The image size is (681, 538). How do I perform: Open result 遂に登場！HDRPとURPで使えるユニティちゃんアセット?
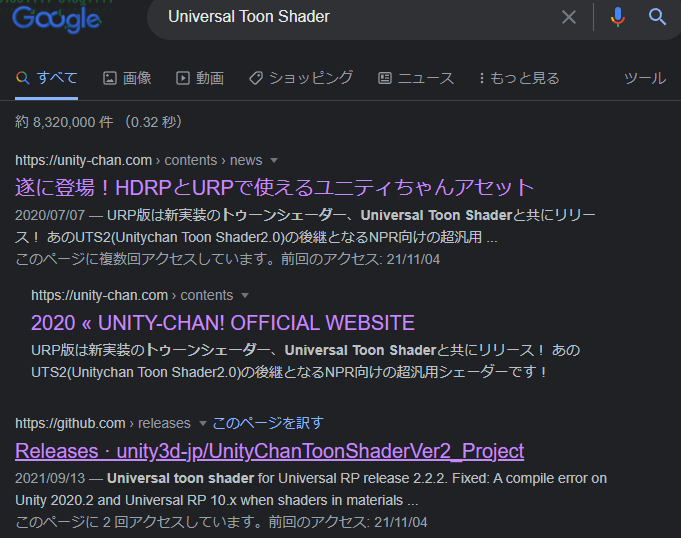[274, 188]
